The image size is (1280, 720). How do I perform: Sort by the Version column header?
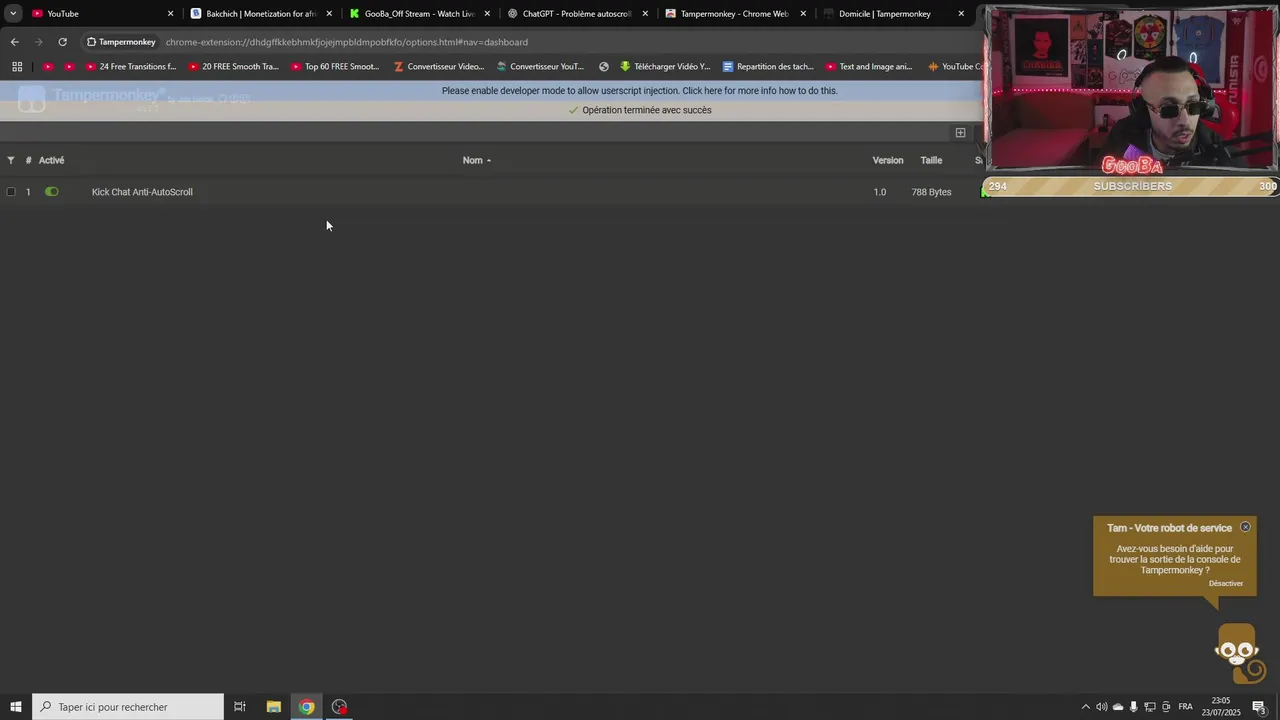click(x=888, y=160)
